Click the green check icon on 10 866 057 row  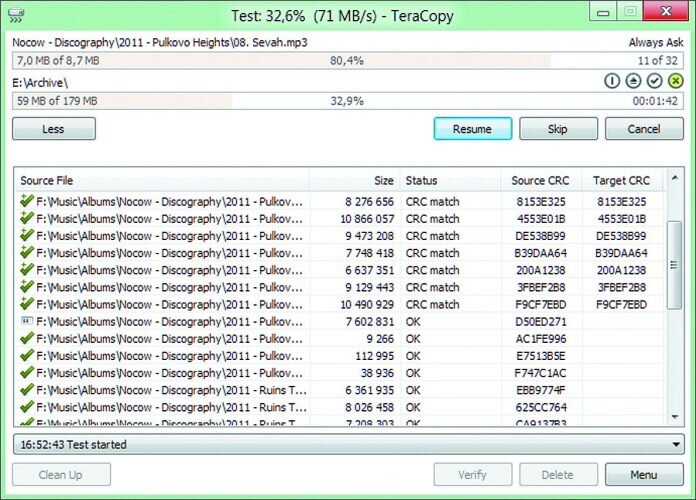(x=27, y=218)
